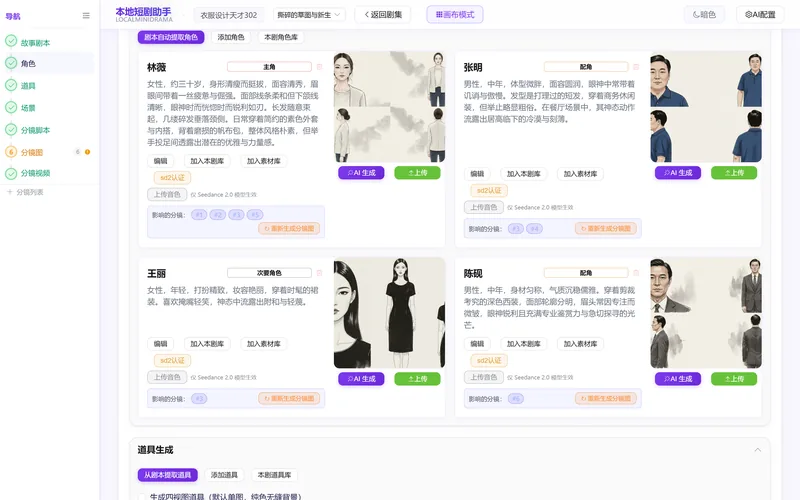Click AI生成 under 林薇's image
This screenshot has width=800, height=500.
tap(361, 173)
